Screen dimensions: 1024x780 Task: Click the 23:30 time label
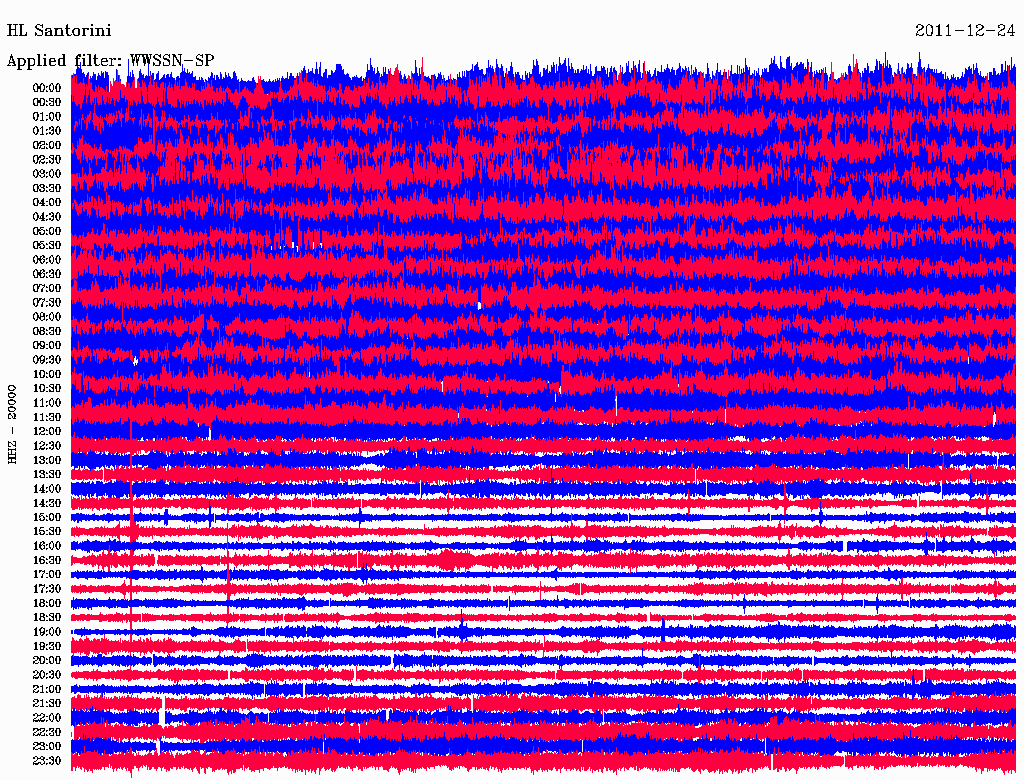47,760
